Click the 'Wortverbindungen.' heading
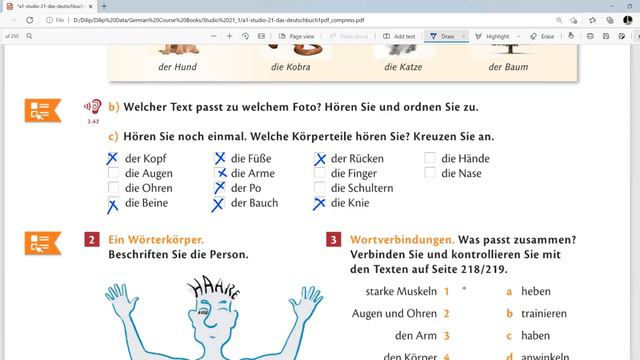 [x=402, y=240]
